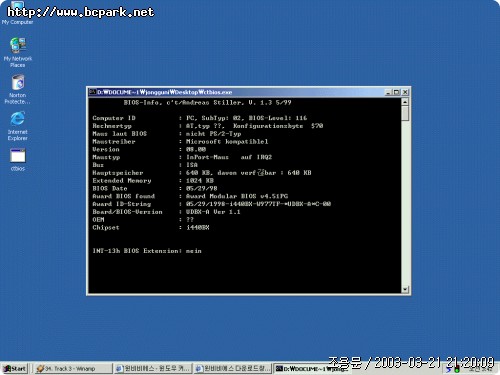Click the 'Award ID-String' line
Image resolution: width=500 pixels, height=375 pixels.
[x=212, y=204]
